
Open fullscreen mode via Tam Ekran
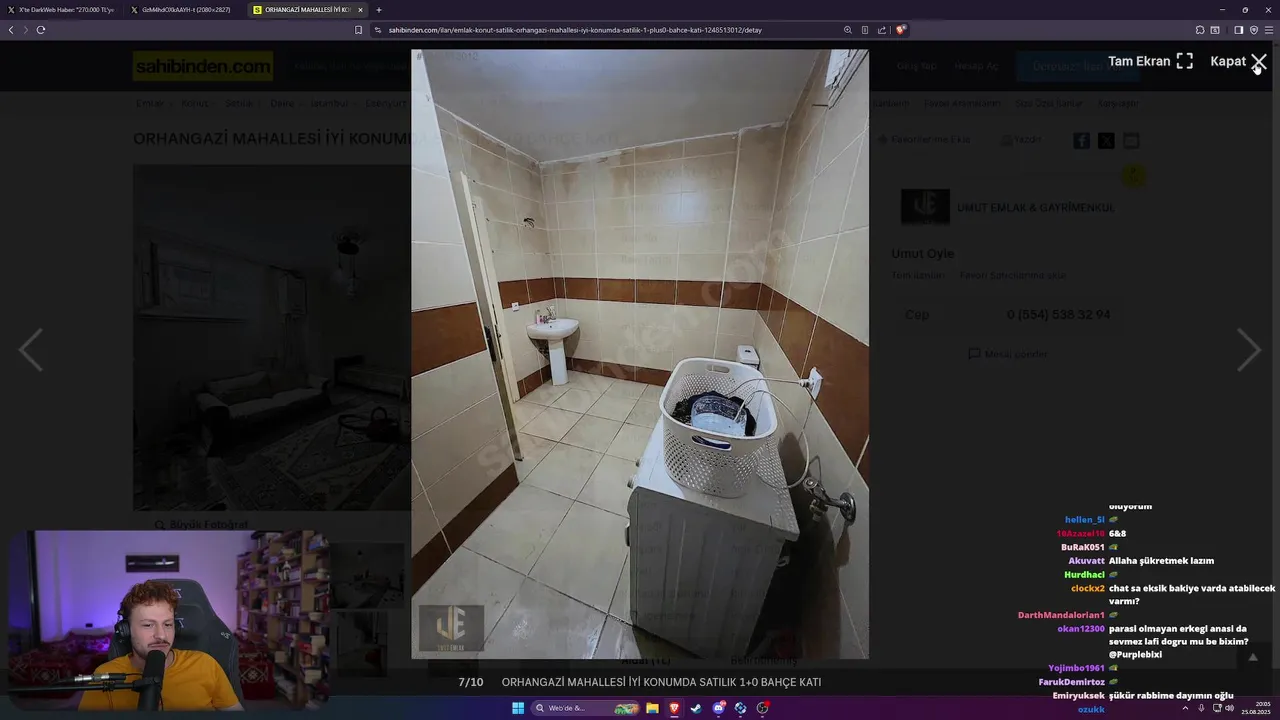1150,62
